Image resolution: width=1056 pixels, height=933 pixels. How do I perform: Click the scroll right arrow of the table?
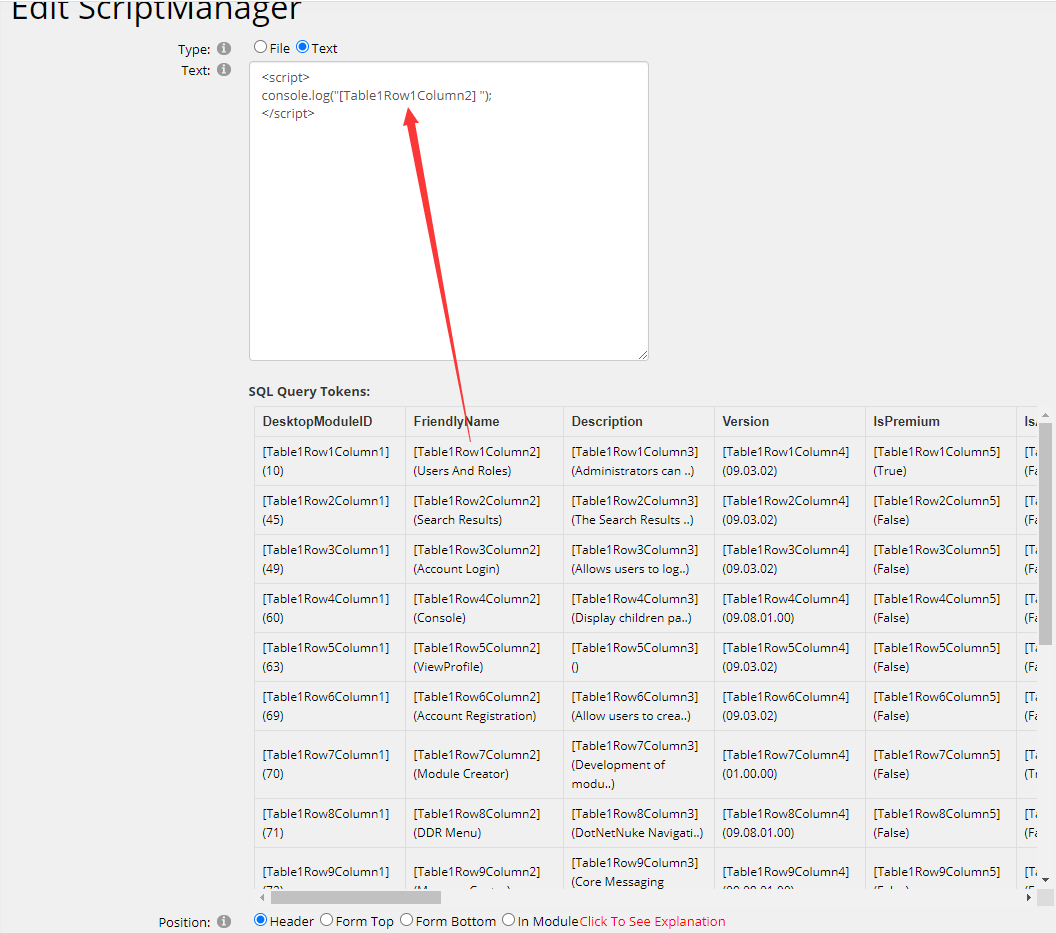point(1029,897)
